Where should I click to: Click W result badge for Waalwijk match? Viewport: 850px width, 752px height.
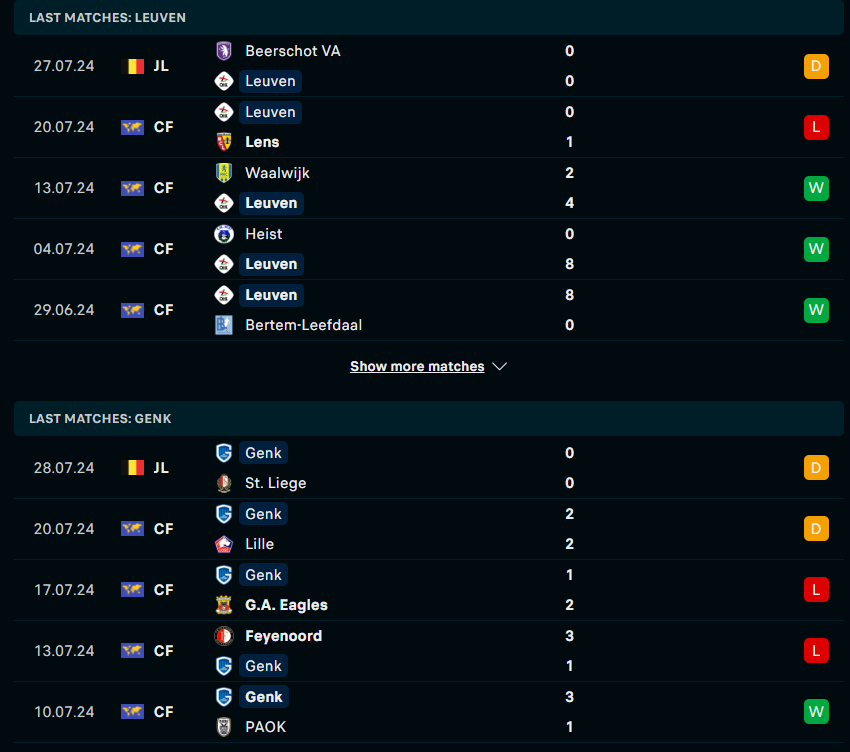click(816, 188)
